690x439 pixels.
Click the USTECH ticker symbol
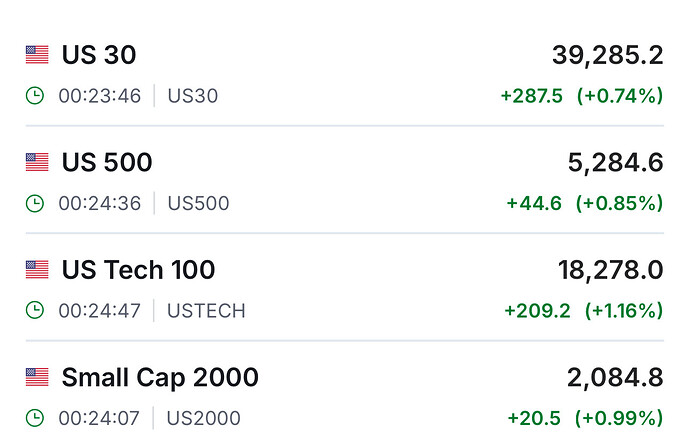(x=207, y=311)
